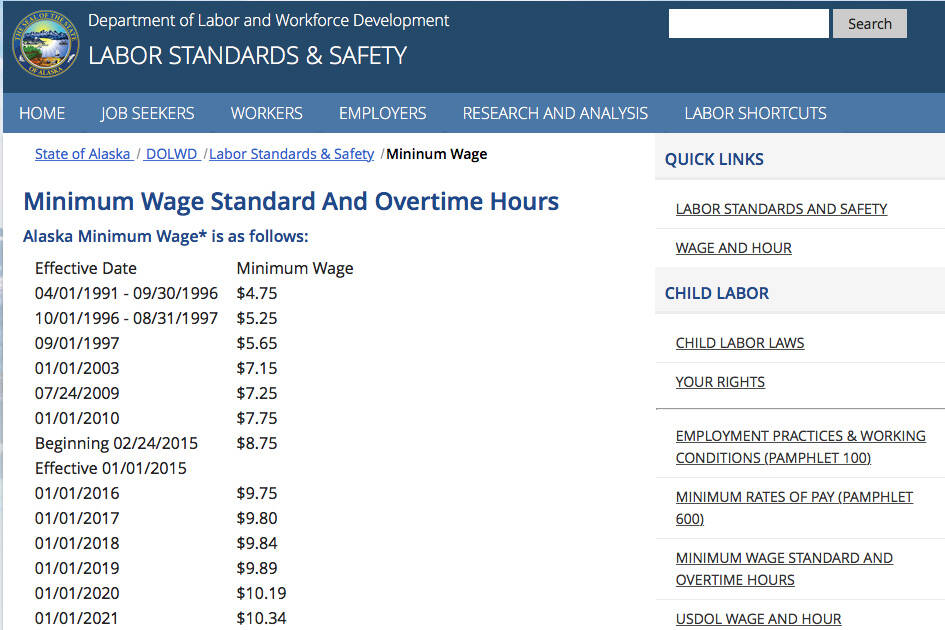This screenshot has height=630, width=945.
Task: Click the State of Alaska seal logo
Action: coord(45,44)
